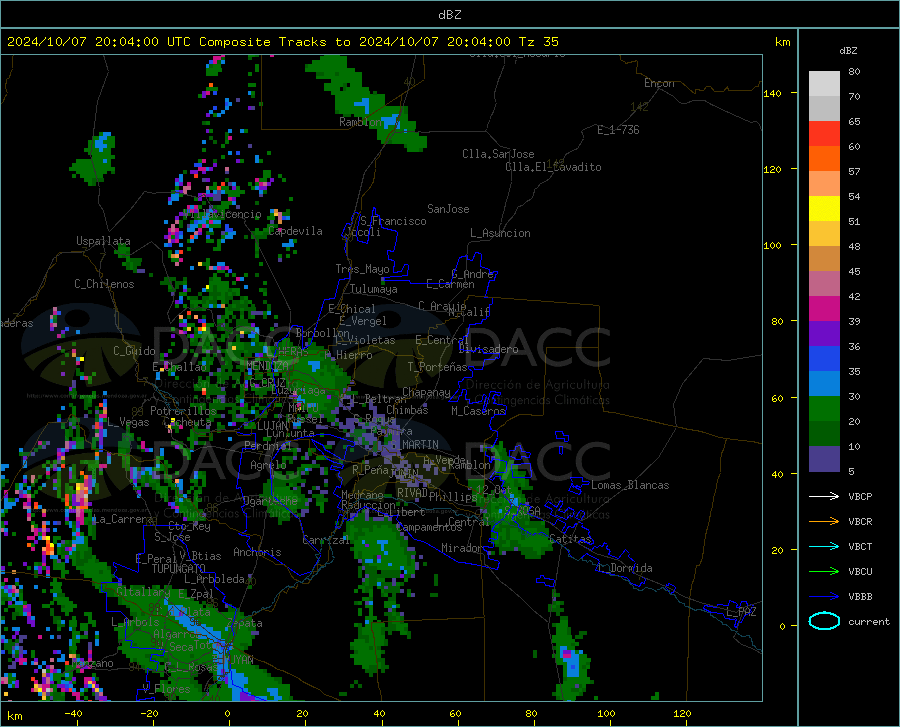Screen dimensions: 900x727
Task: Click the blue VBBB arrow legend icon
Action: [x=824, y=596]
